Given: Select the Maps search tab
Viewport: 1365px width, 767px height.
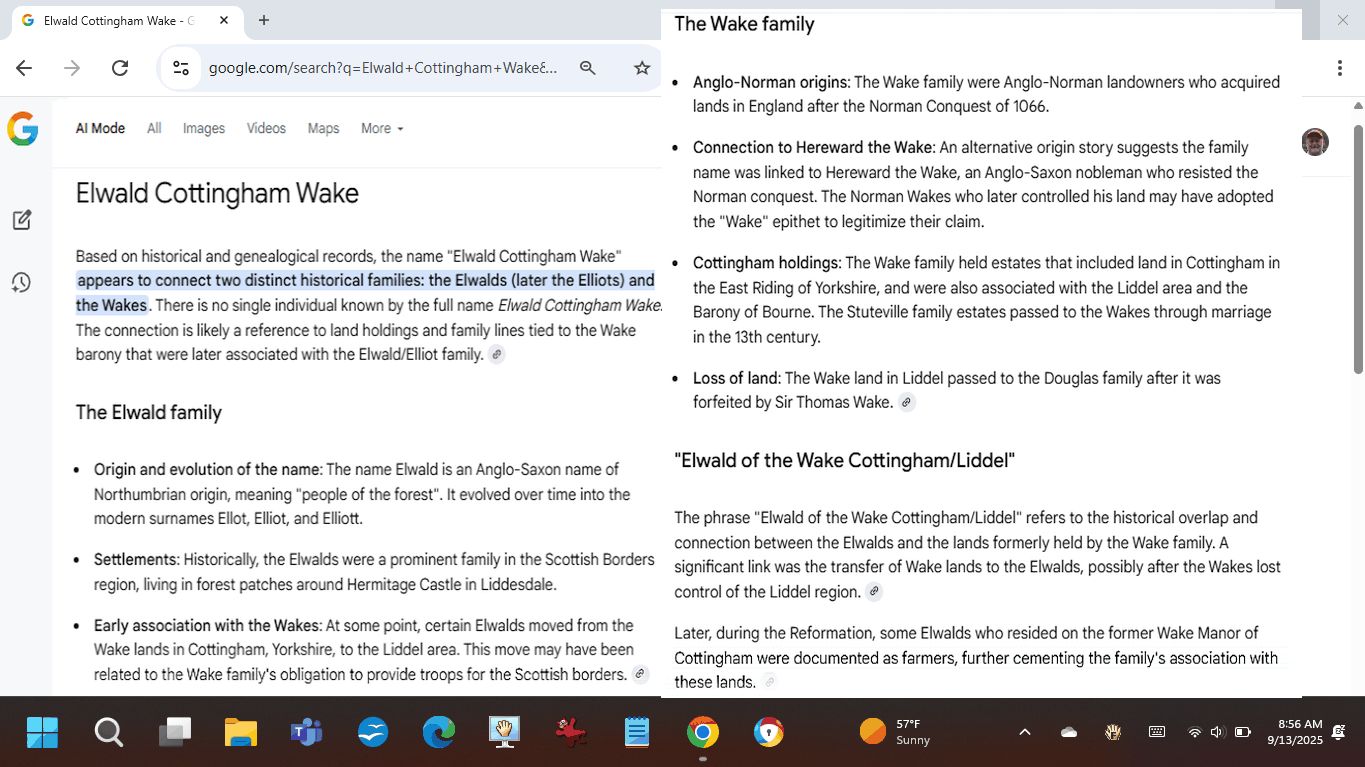Looking at the screenshot, I should click(x=323, y=129).
